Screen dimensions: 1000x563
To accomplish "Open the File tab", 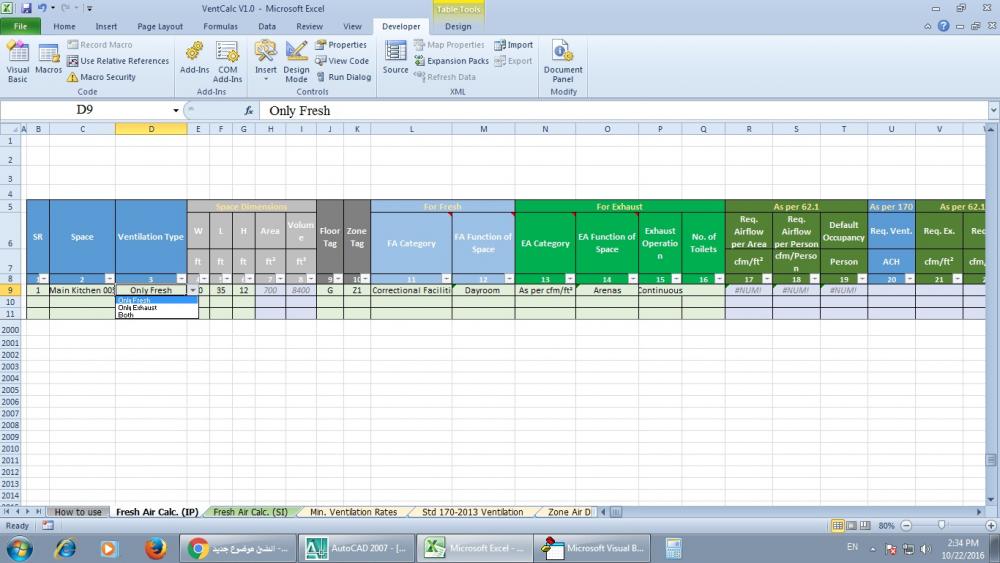I will tap(20, 26).
